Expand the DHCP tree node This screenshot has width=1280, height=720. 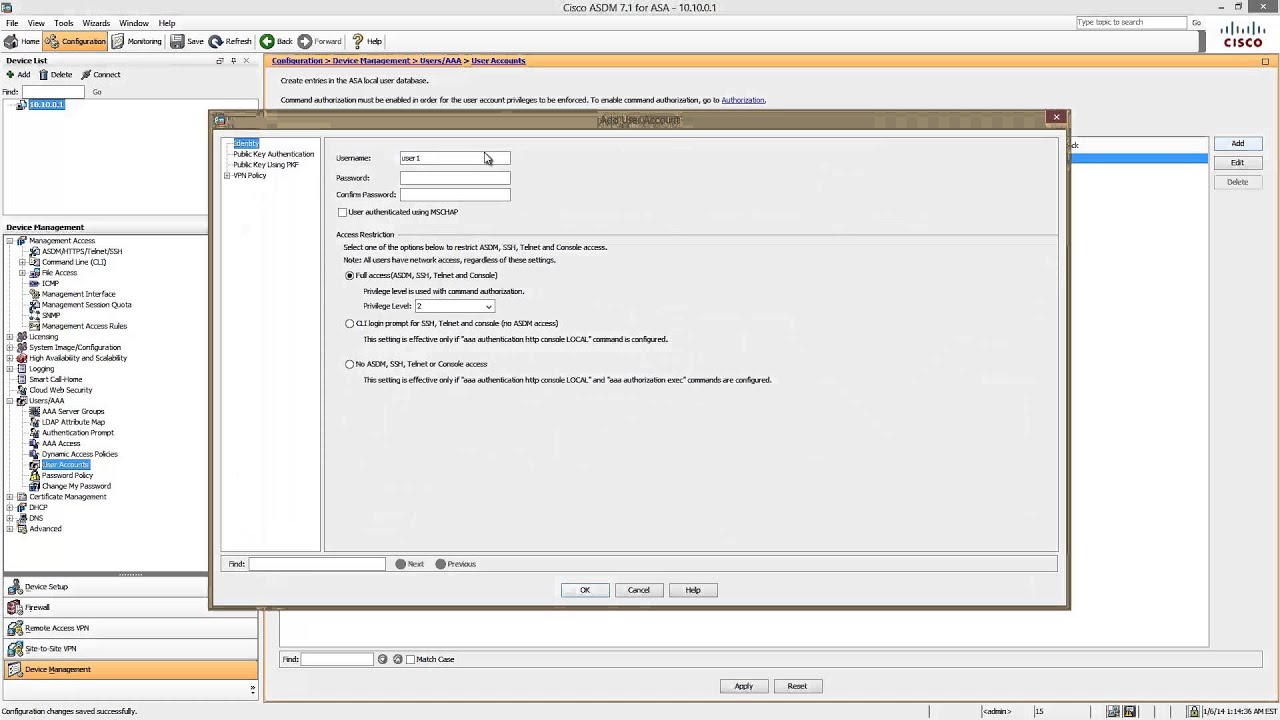[10, 507]
